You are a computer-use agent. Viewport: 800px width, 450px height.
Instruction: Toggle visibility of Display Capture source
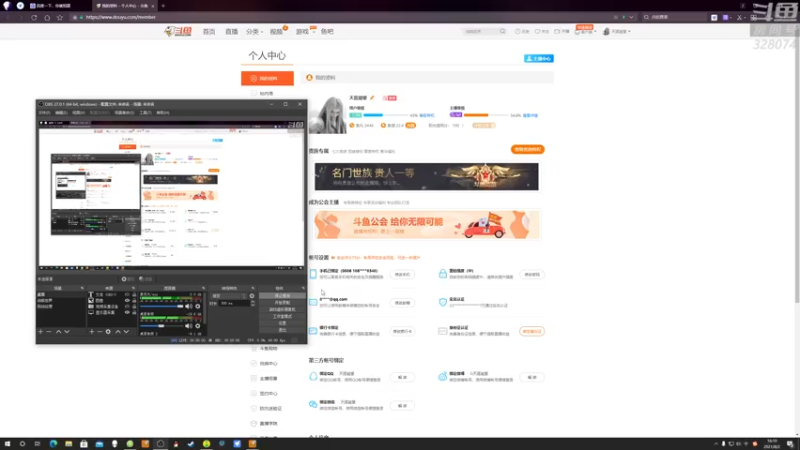coord(127,313)
